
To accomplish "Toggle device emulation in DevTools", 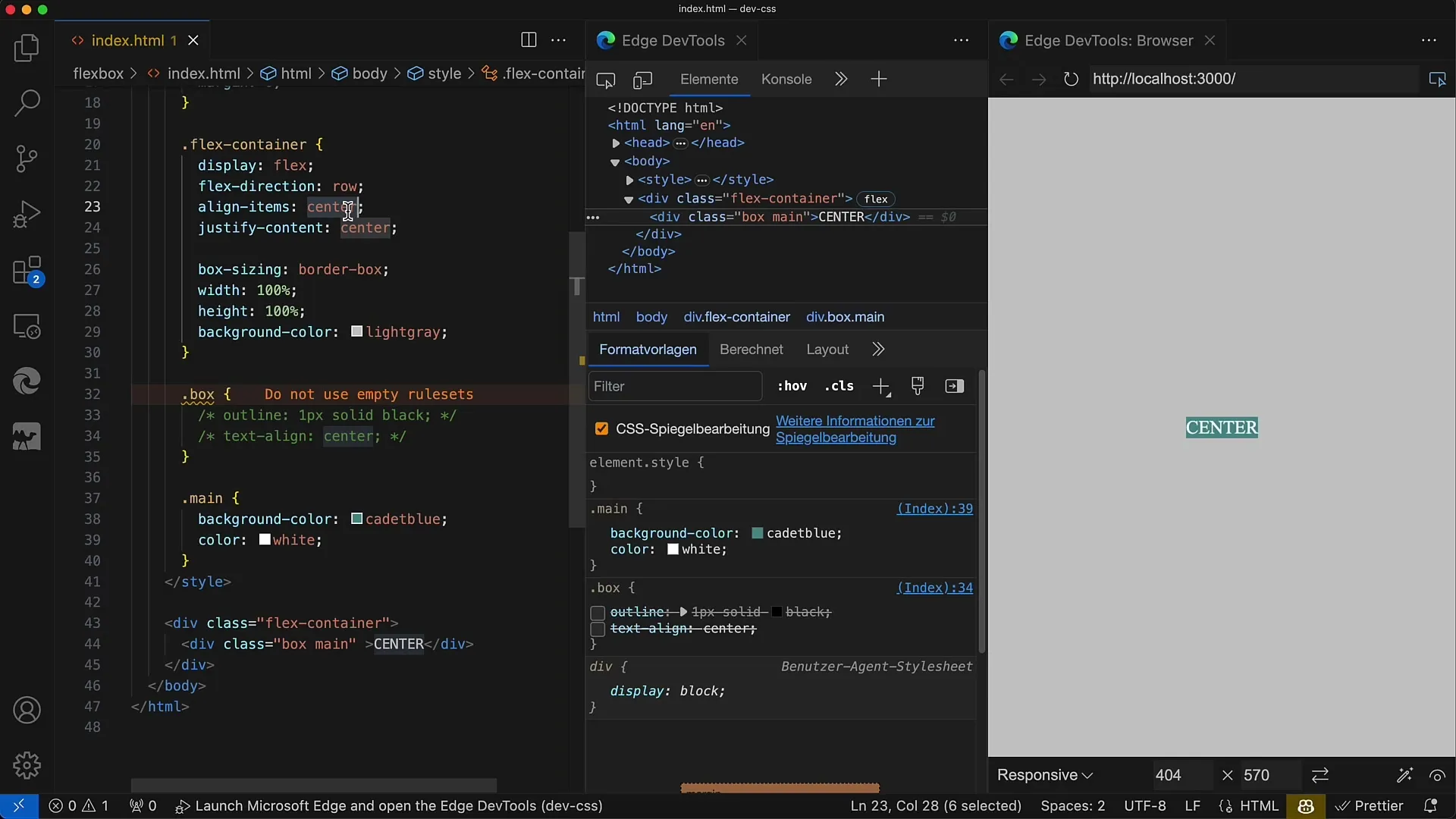I will pos(643,80).
